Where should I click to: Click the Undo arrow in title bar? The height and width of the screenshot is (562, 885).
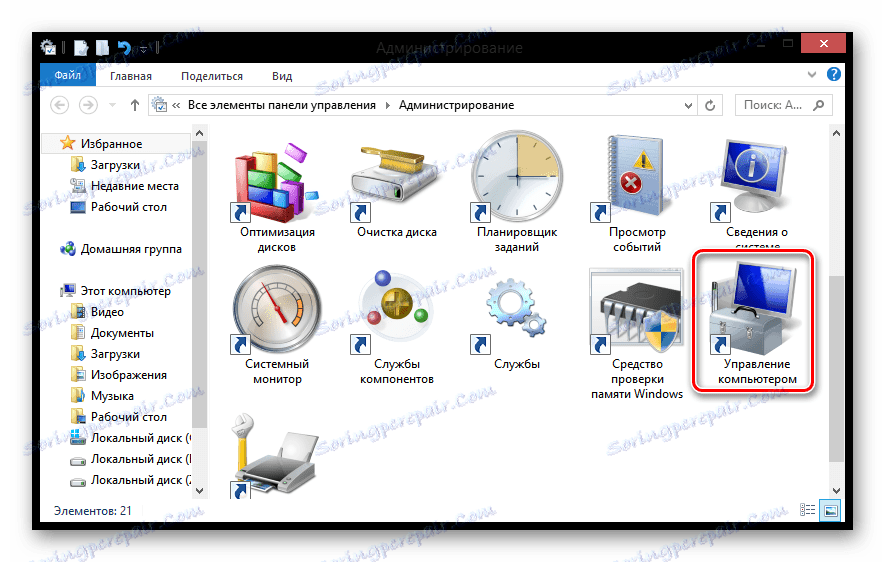[x=124, y=48]
